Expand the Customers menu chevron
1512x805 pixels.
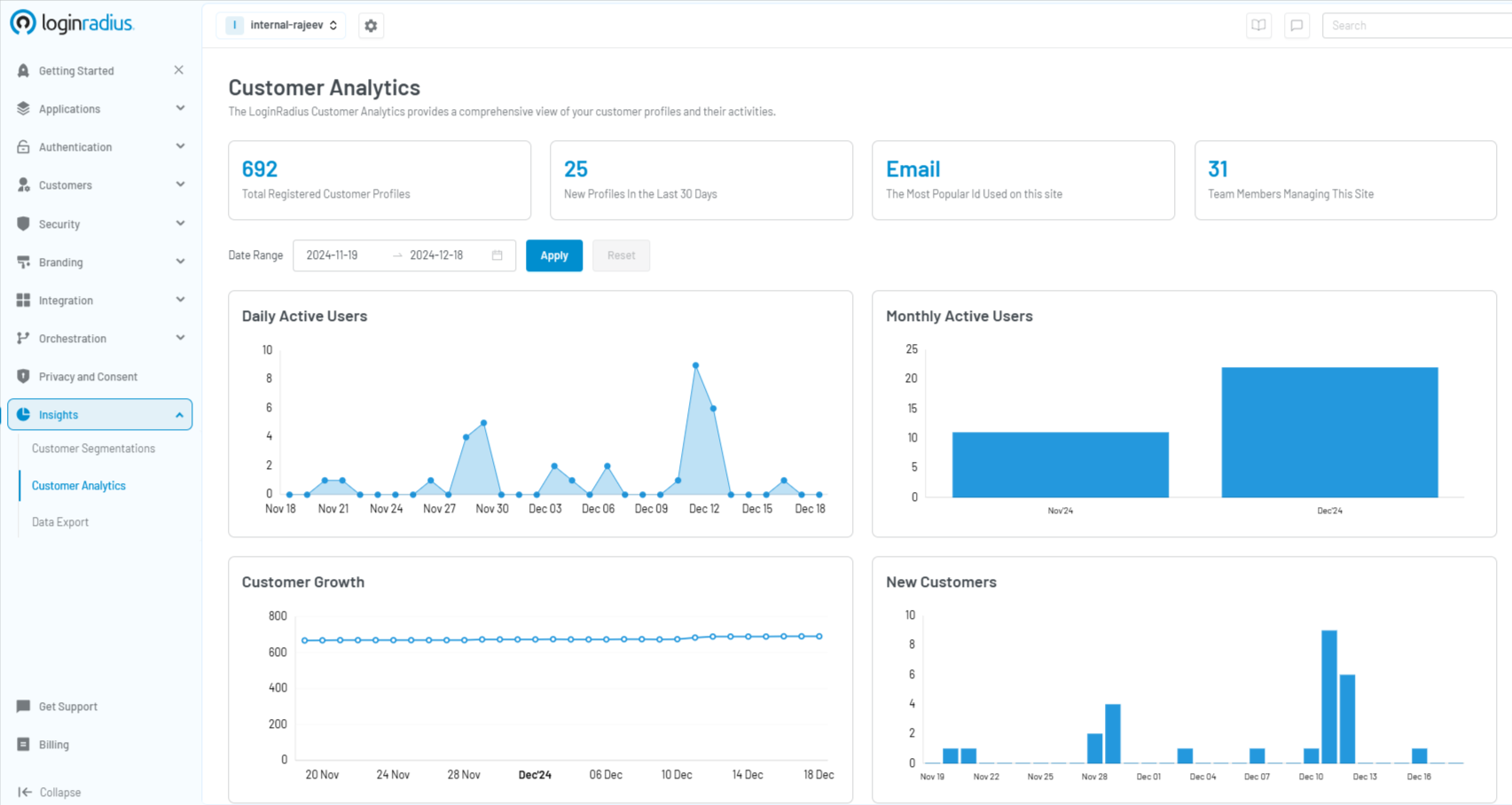pyautogui.click(x=180, y=184)
